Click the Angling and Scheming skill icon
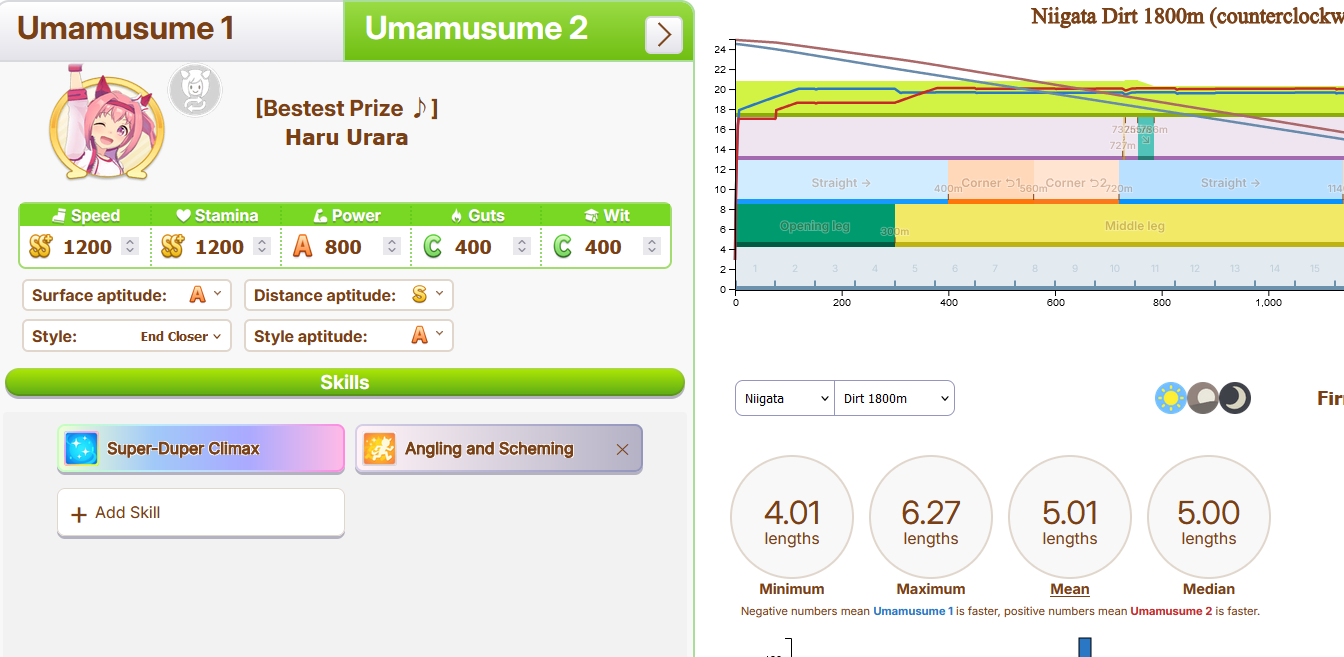 pos(379,449)
